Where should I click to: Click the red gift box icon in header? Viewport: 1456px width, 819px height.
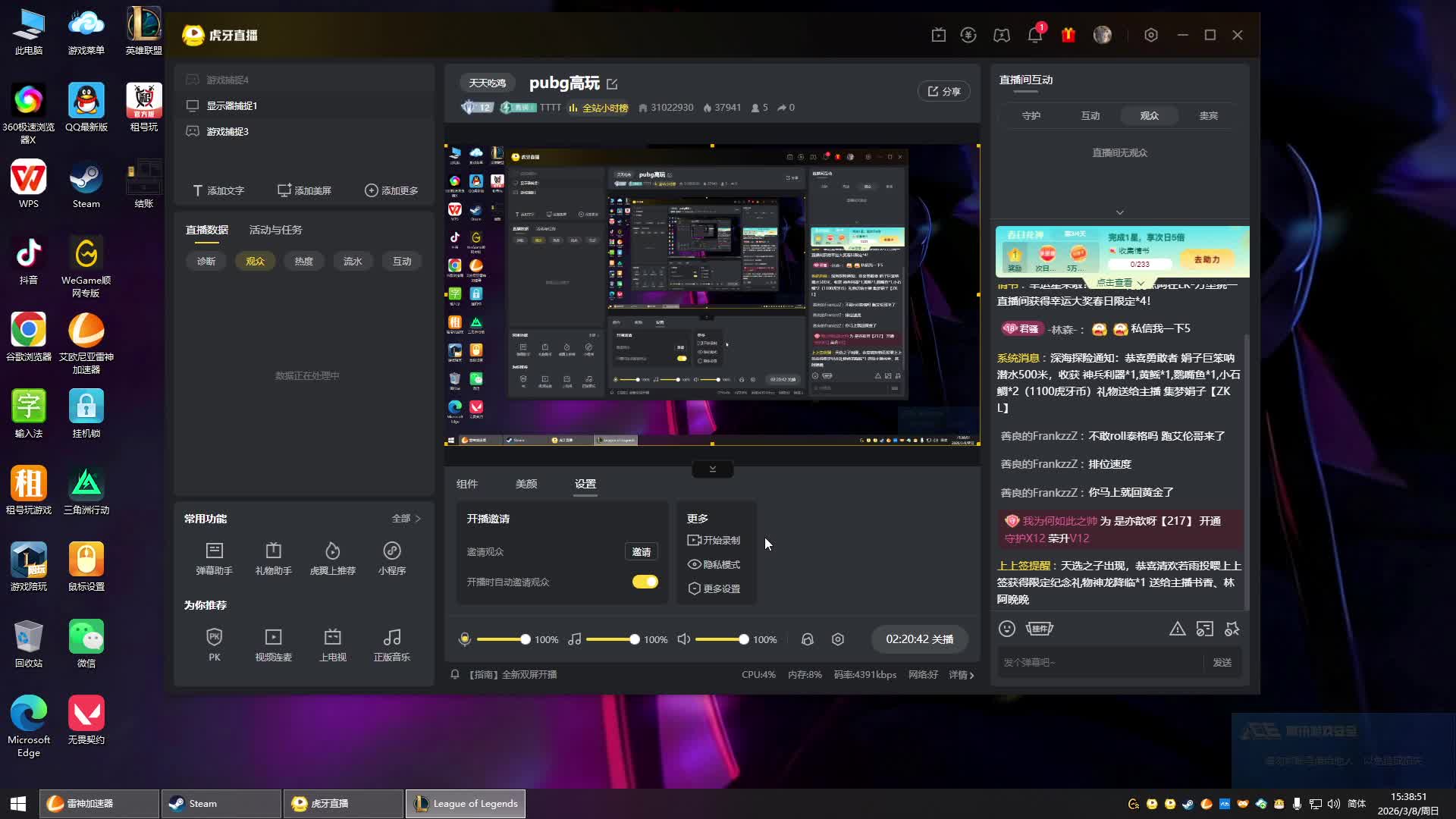[1068, 35]
